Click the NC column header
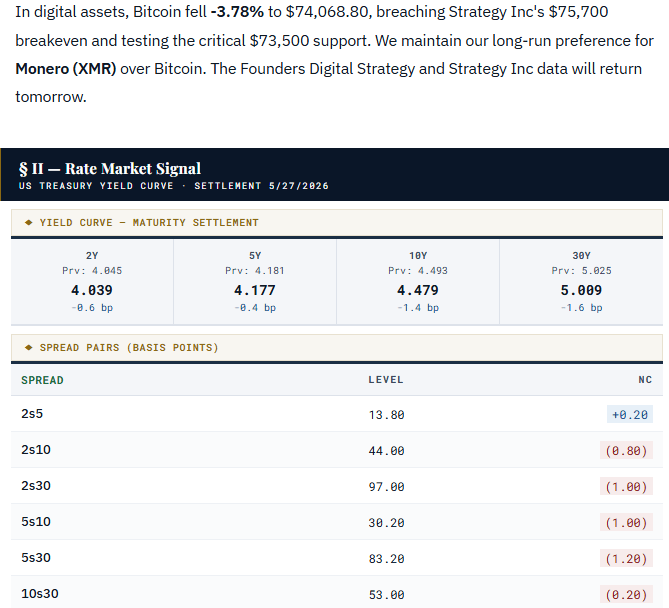 point(645,380)
